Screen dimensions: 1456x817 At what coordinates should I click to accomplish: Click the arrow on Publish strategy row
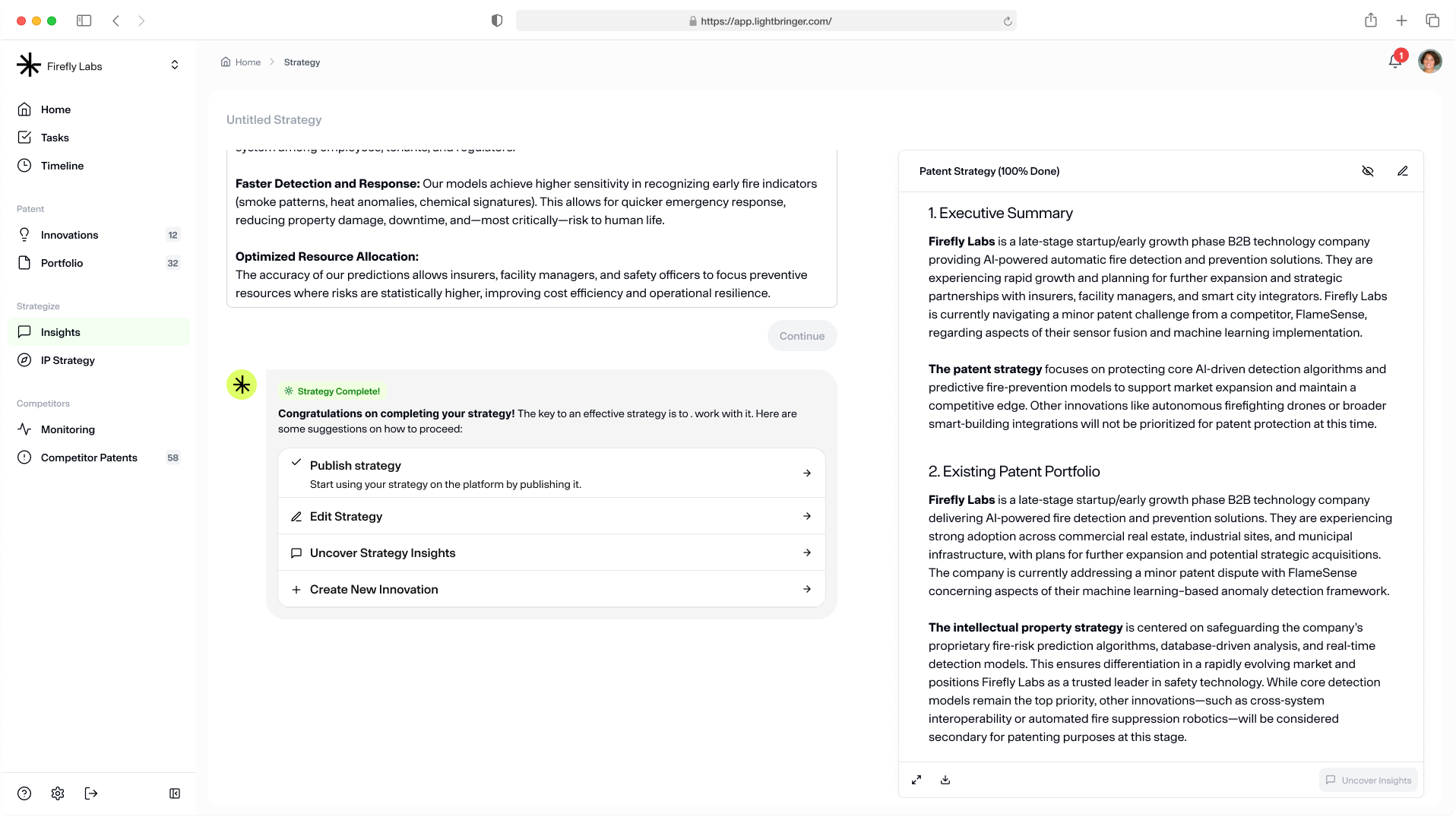click(807, 473)
